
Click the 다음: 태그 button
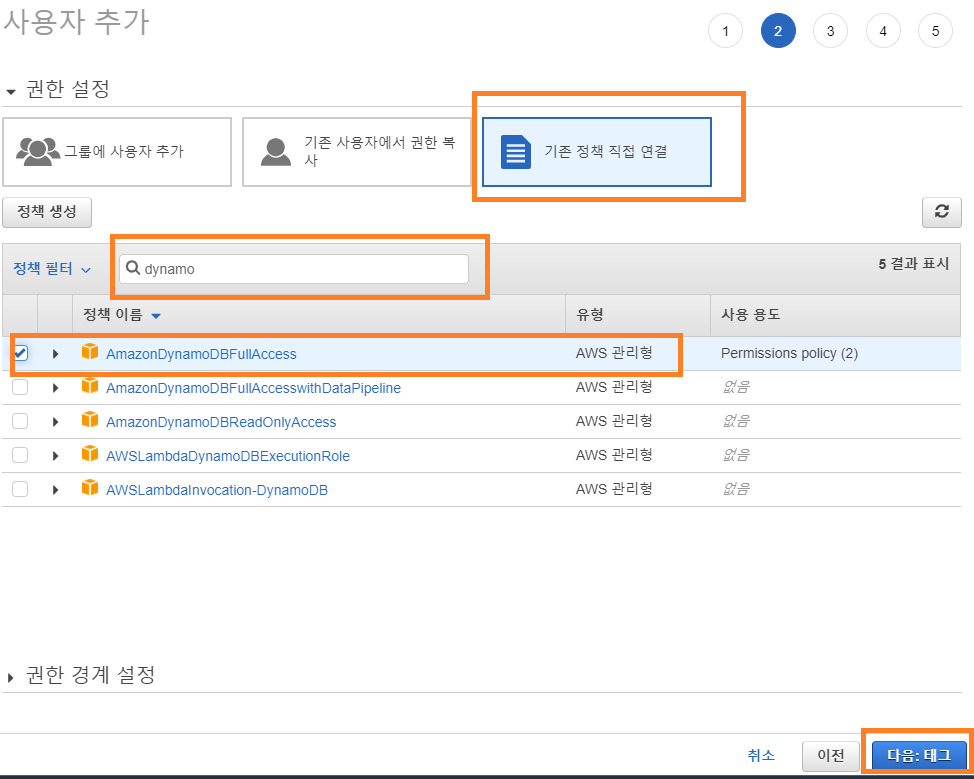click(x=919, y=755)
